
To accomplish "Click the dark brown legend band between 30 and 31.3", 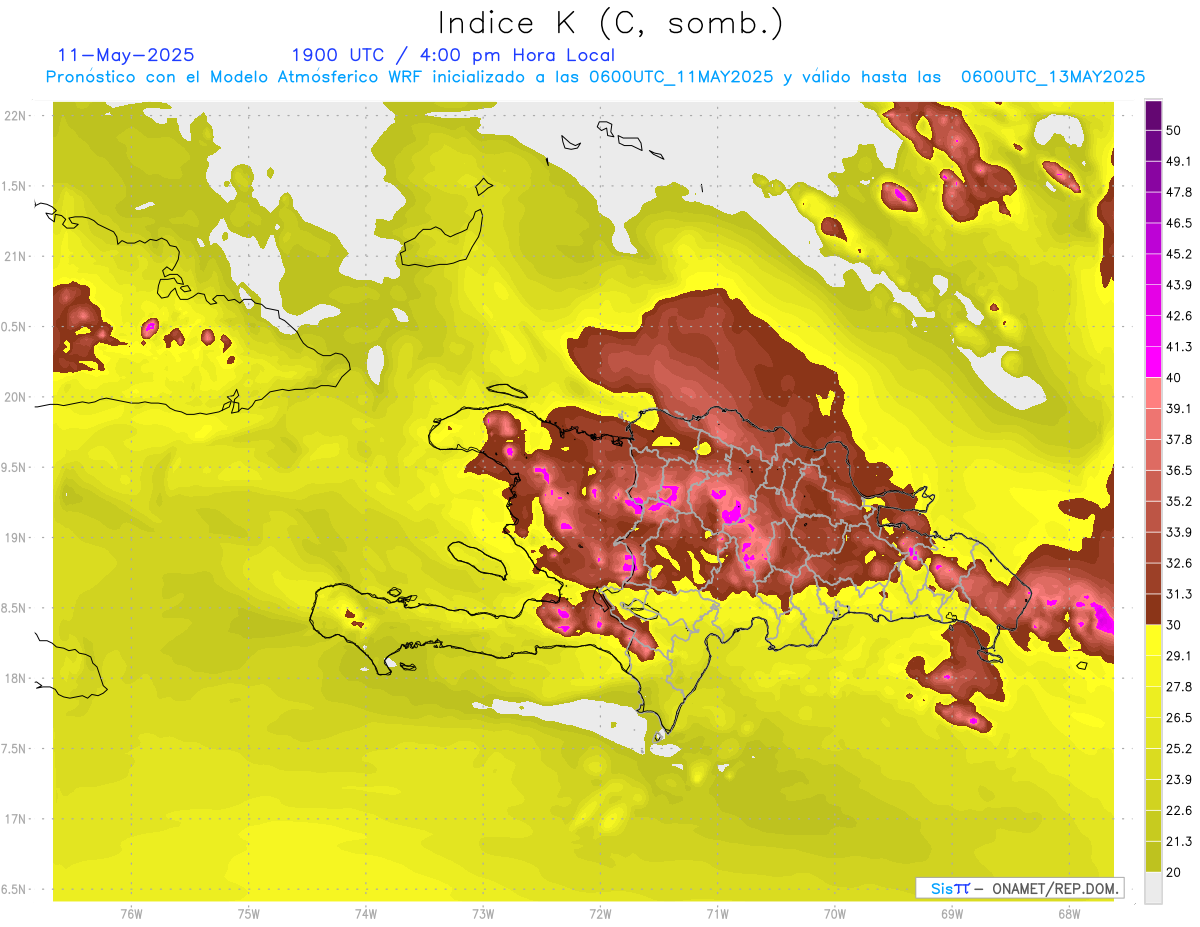I will (x=1153, y=609).
